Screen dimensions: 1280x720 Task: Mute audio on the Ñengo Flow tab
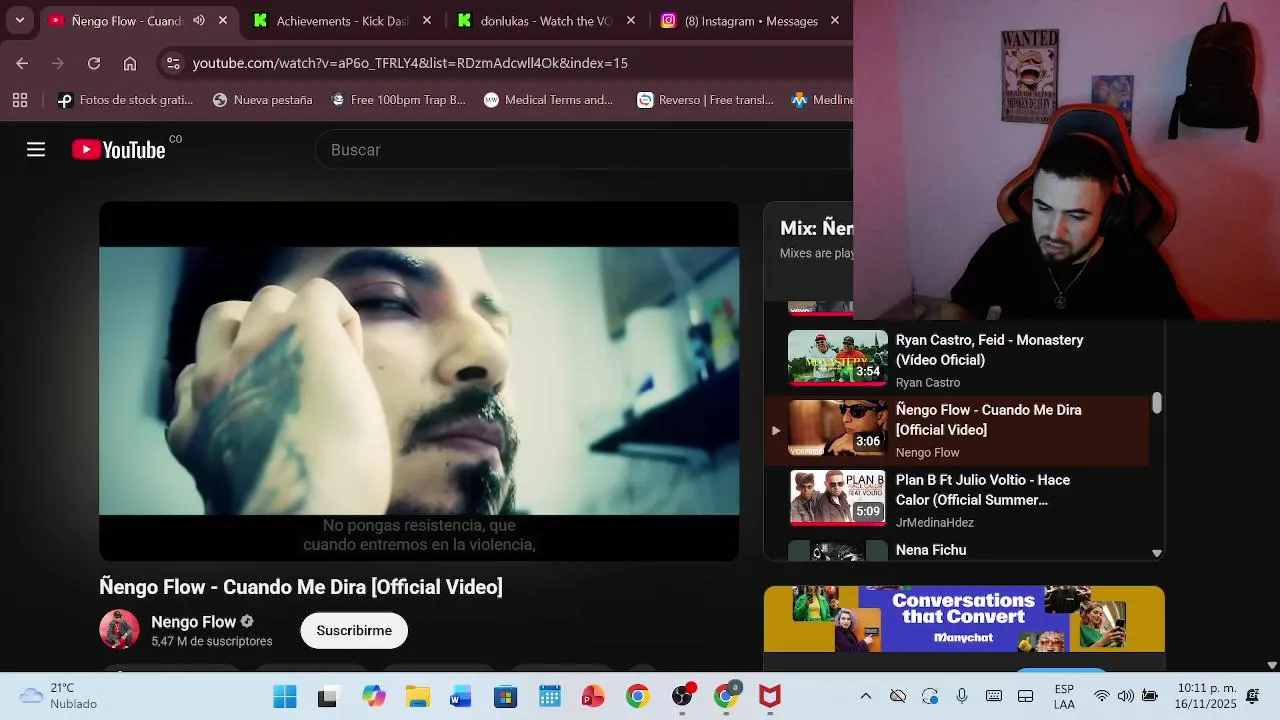point(199,20)
